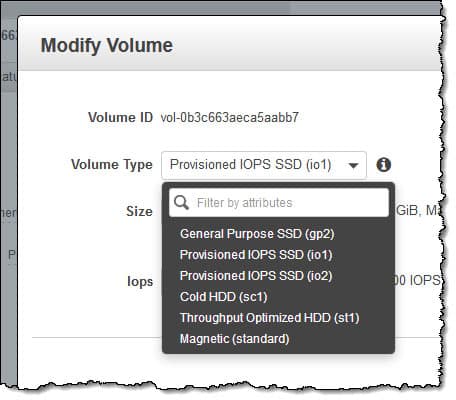456x400 pixels.
Task: Click the Volume ID label
Action: tap(120, 118)
